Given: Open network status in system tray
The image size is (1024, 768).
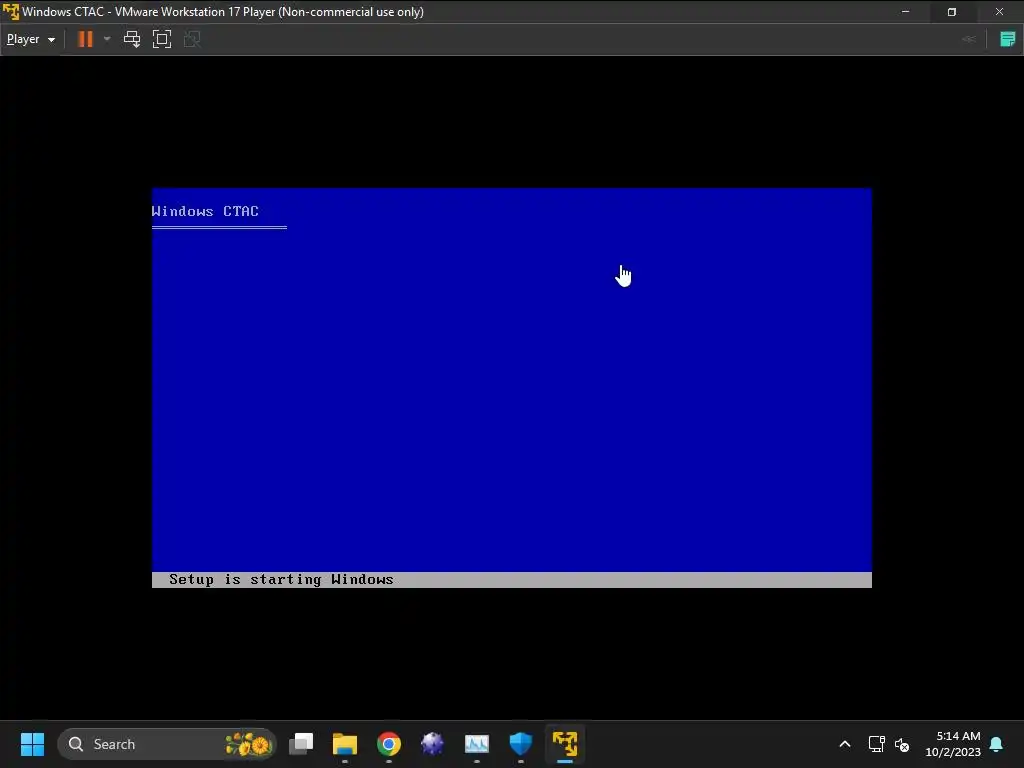Looking at the screenshot, I should [x=876, y=744].
